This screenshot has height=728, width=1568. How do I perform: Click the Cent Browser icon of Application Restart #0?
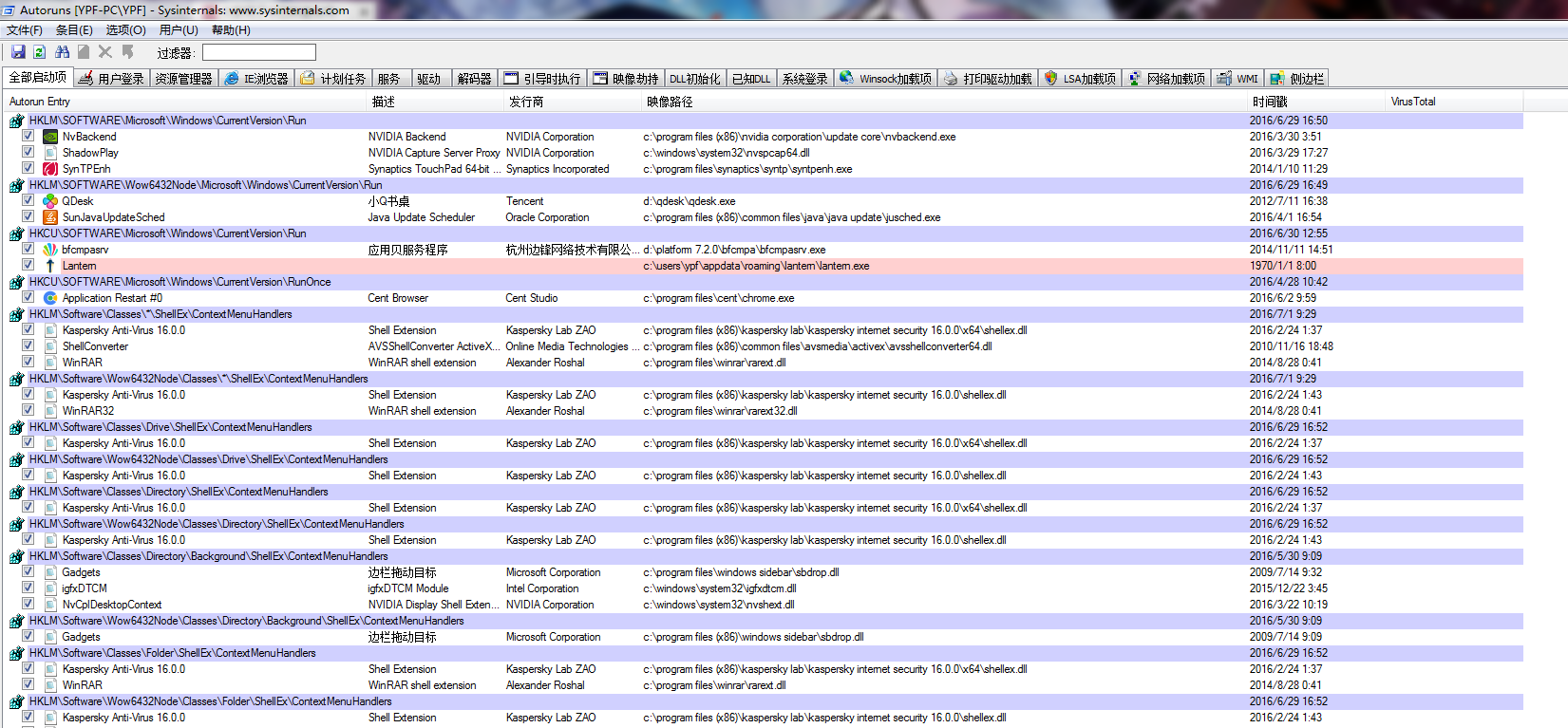click(50, 298)
